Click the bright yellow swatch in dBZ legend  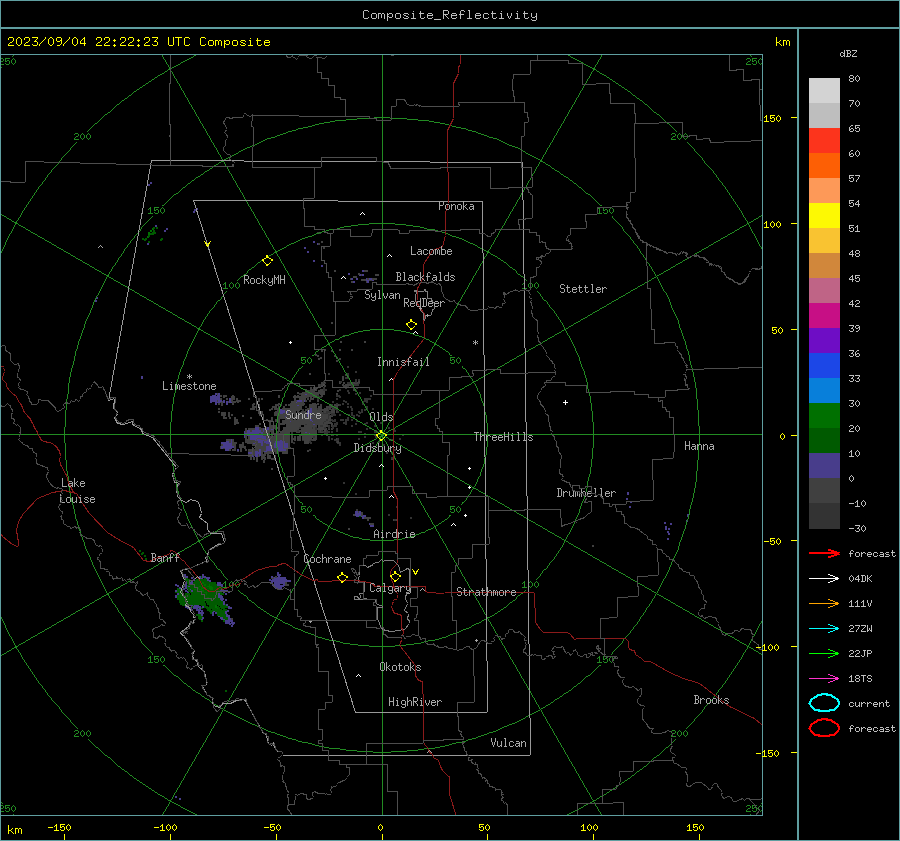(x=824, y=216)
